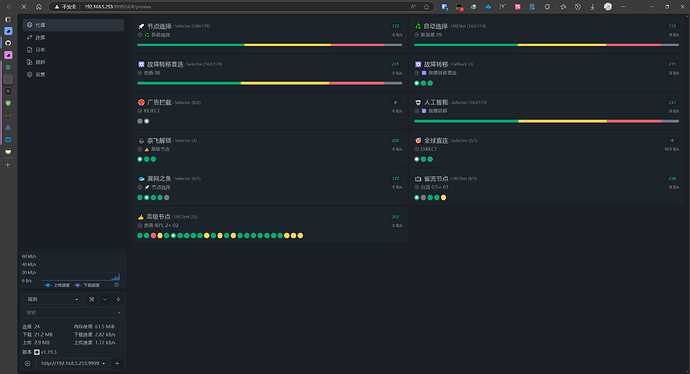Open the 代理 proxies sidebar page
The image size is (690, 374).
coord(73,25)
